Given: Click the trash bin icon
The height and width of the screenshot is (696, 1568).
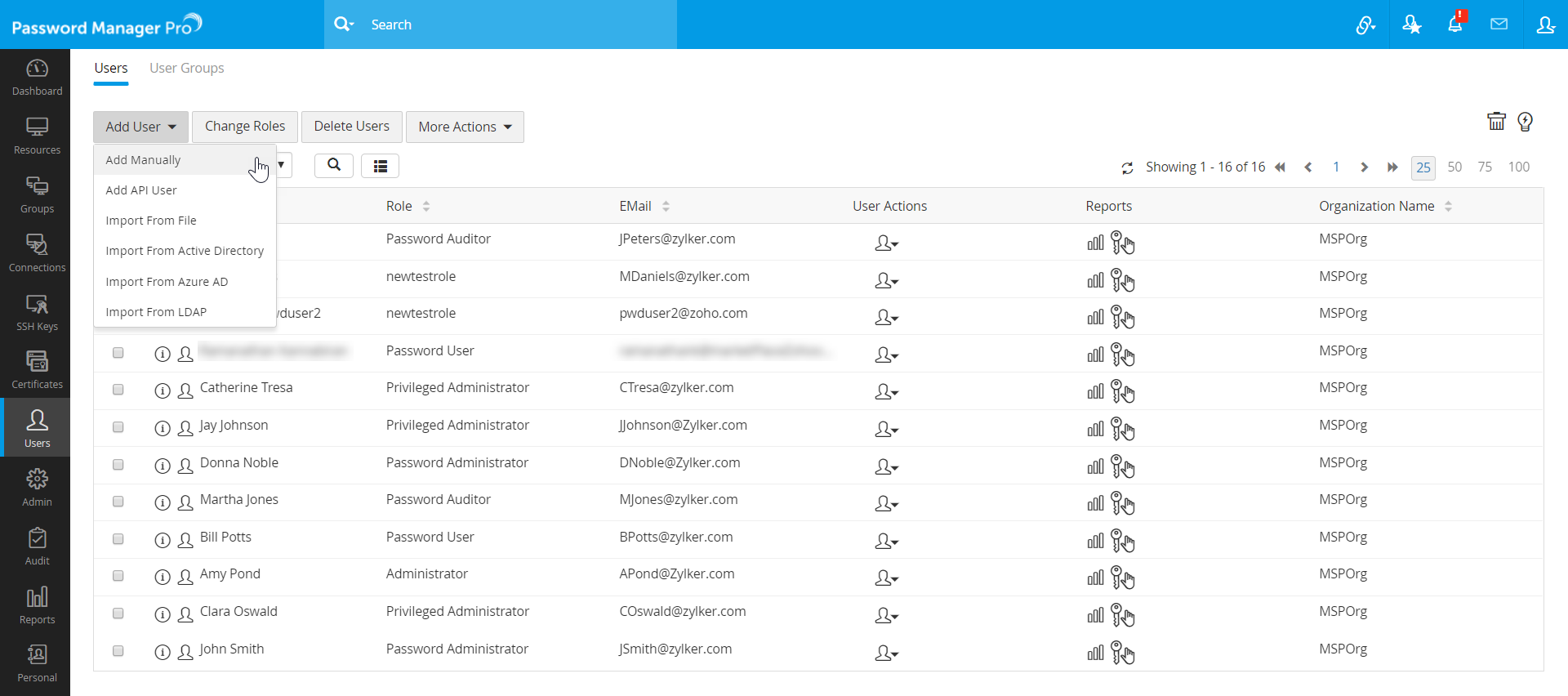Looking at the screenshot, I should [1496, 122].
